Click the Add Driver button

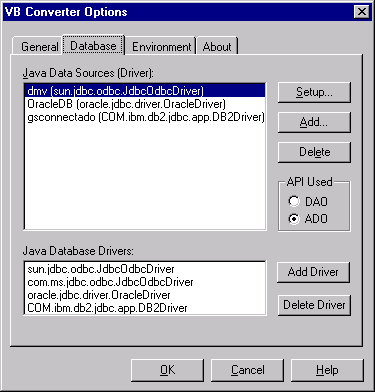click(x=313, y=272)
